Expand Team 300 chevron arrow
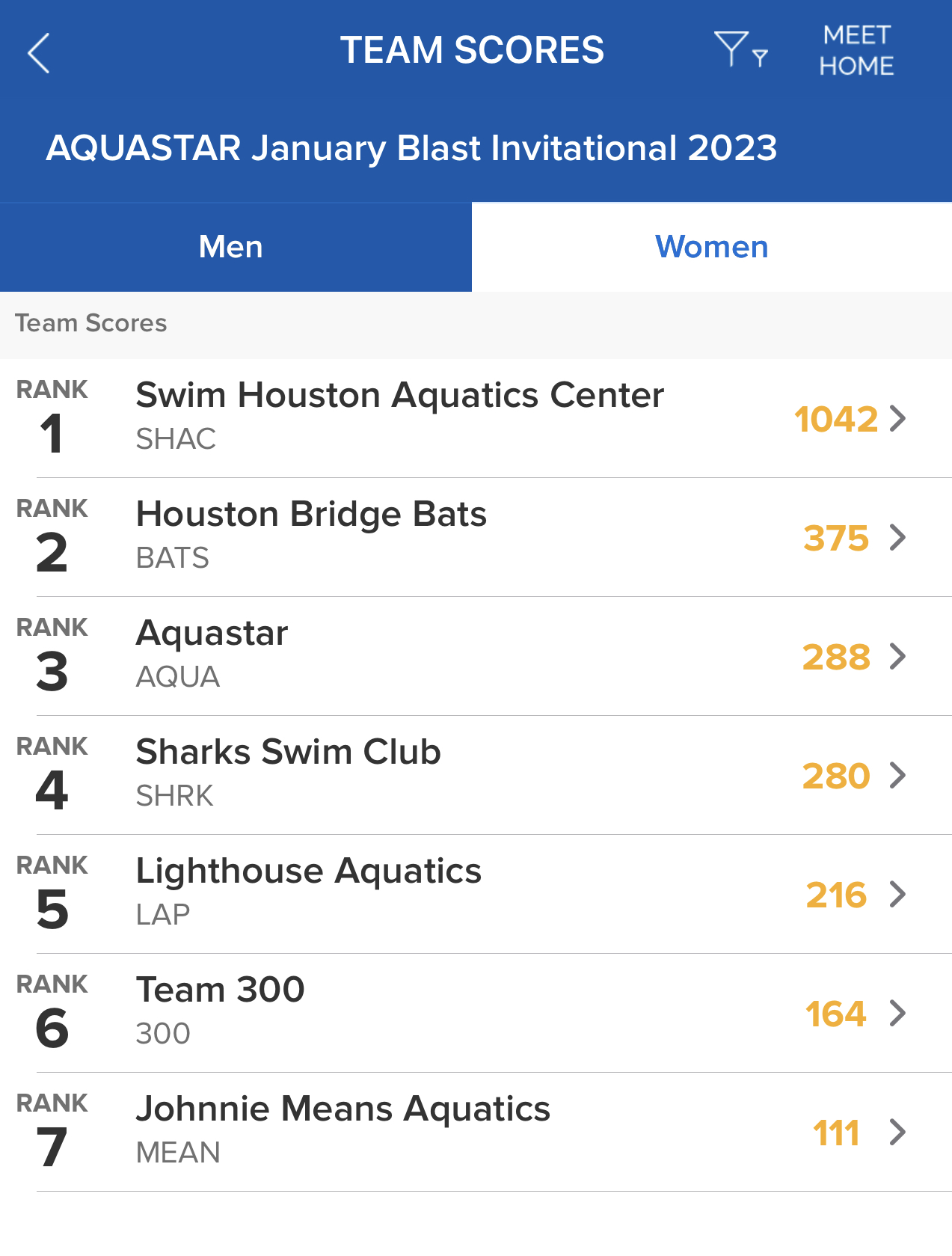952x1256 pixels. pos(898,1013)
